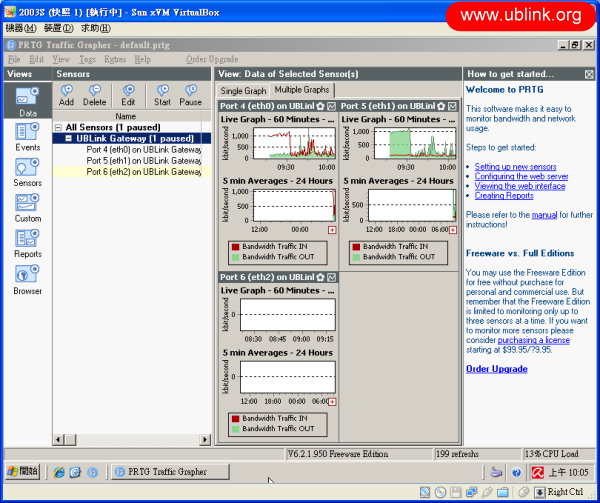Click the PRTG quick launch icon
The image size is (600, 503).
pyautogui.click(x=93, y=472)
